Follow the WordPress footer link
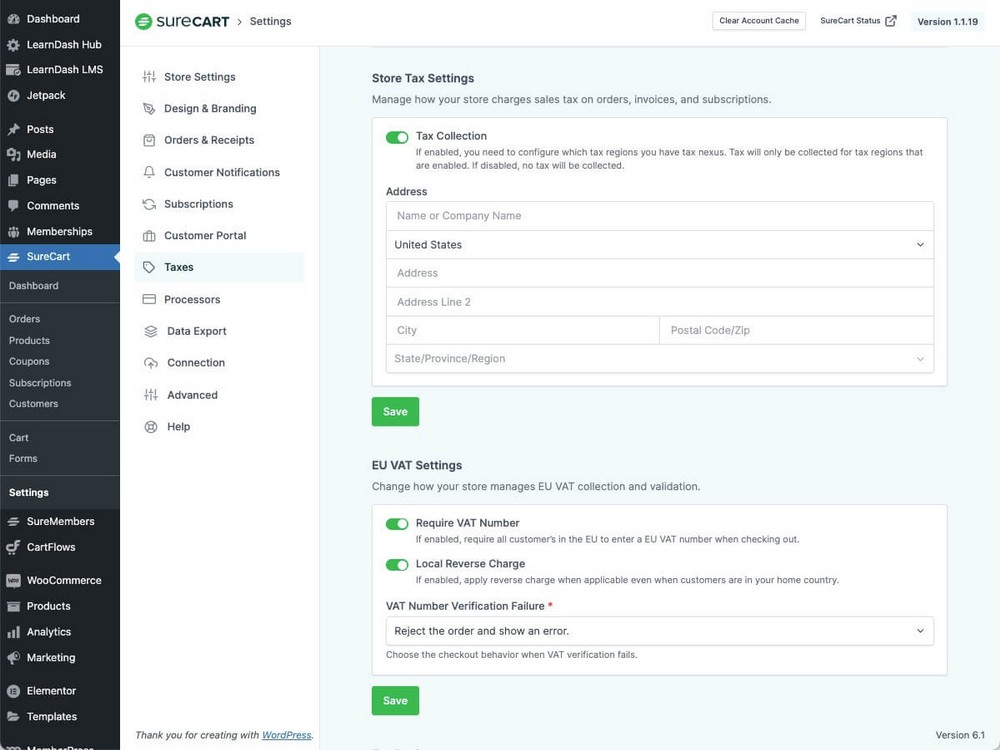This screenshot has height=750, width=1000. [286, 735]
